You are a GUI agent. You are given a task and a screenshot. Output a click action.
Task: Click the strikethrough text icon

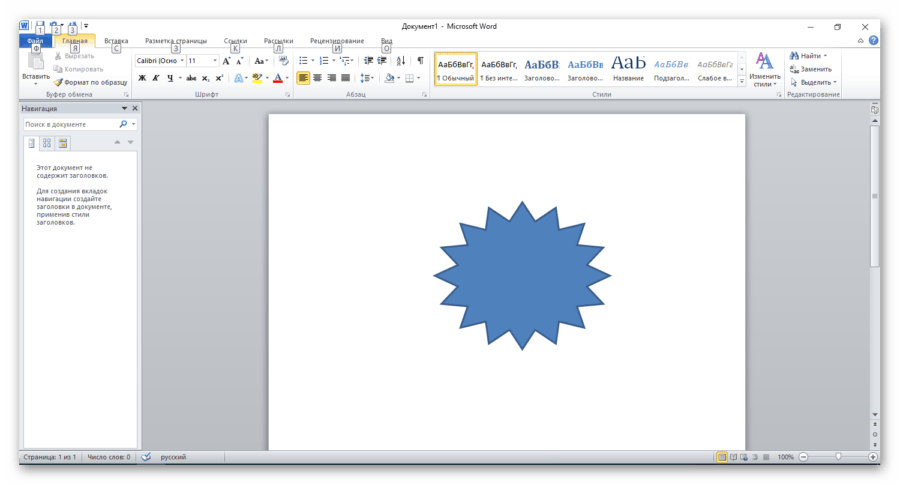coord(190,78)
